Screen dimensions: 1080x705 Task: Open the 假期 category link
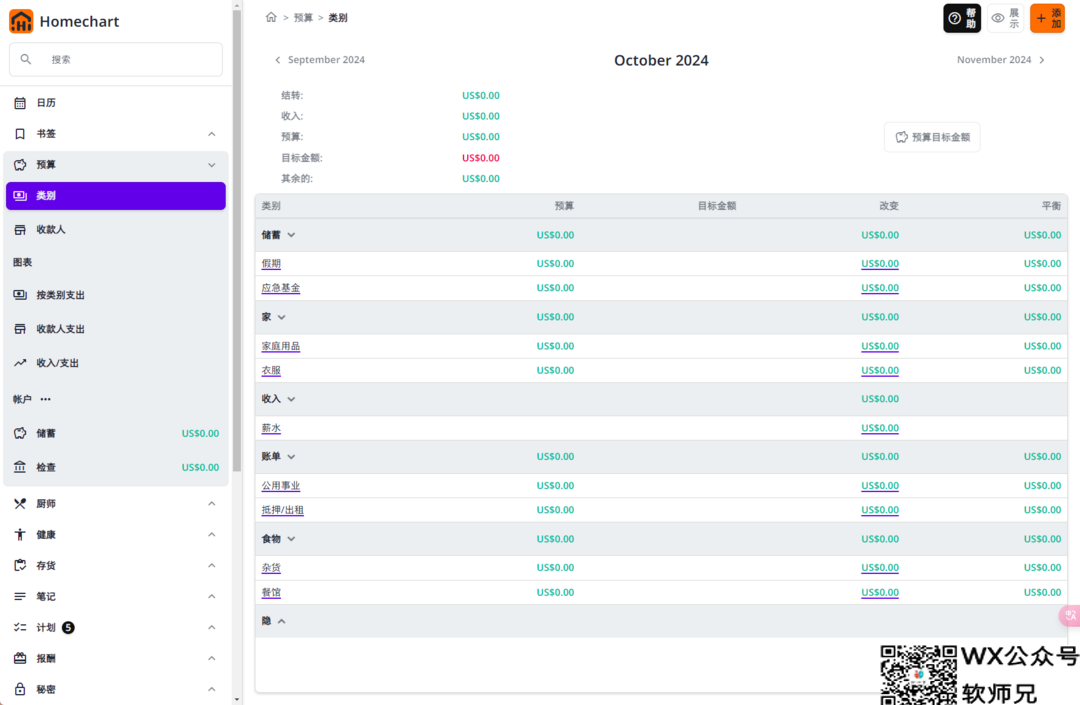[271, 264]
